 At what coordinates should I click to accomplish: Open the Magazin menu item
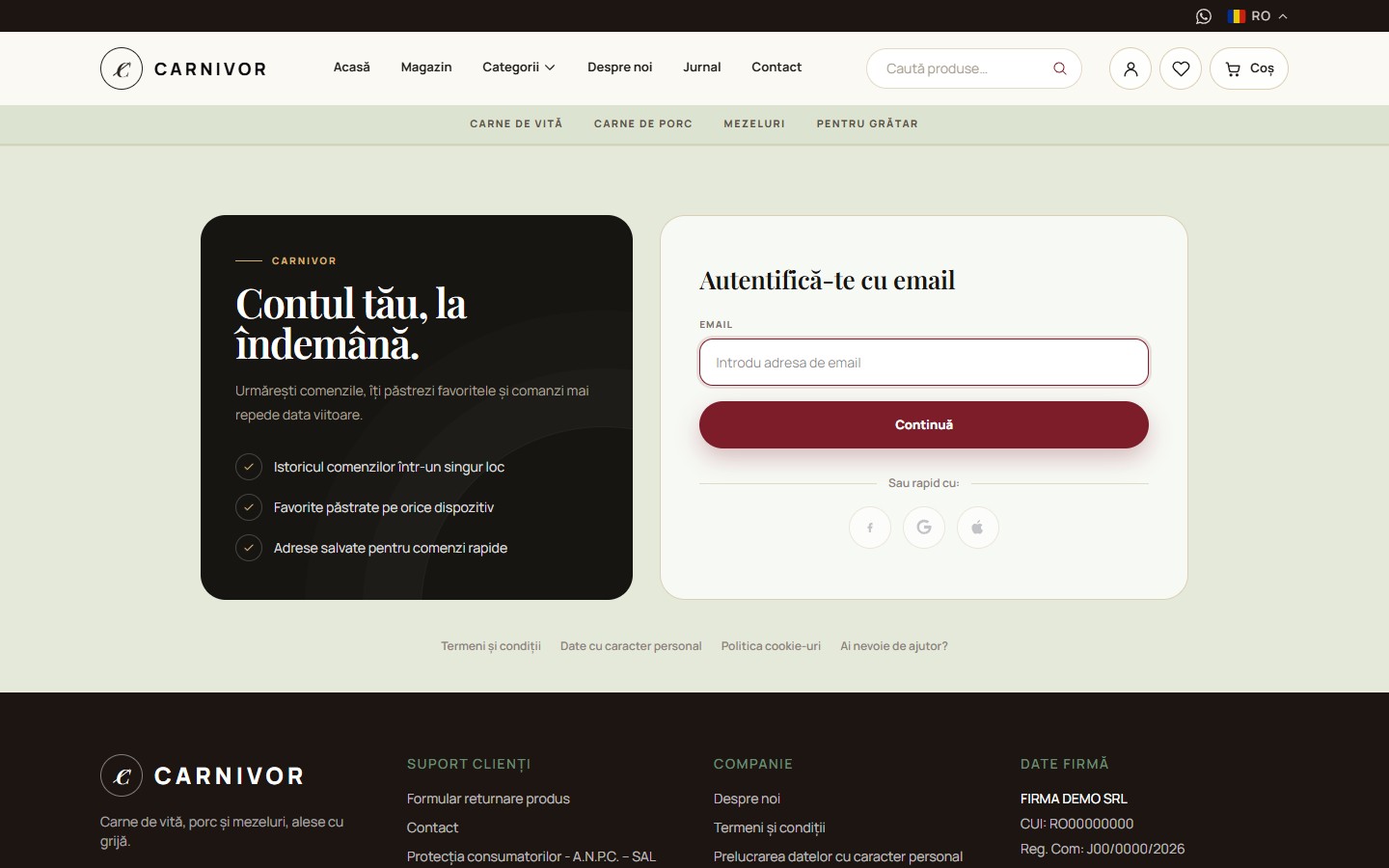click(x=426, y=68)
